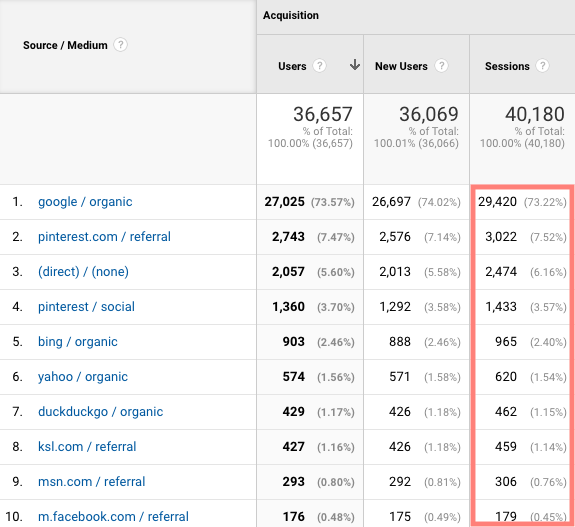The image size is (575, 527).
Task: Select total sessions value 40,180
Action: coord(535,114)
